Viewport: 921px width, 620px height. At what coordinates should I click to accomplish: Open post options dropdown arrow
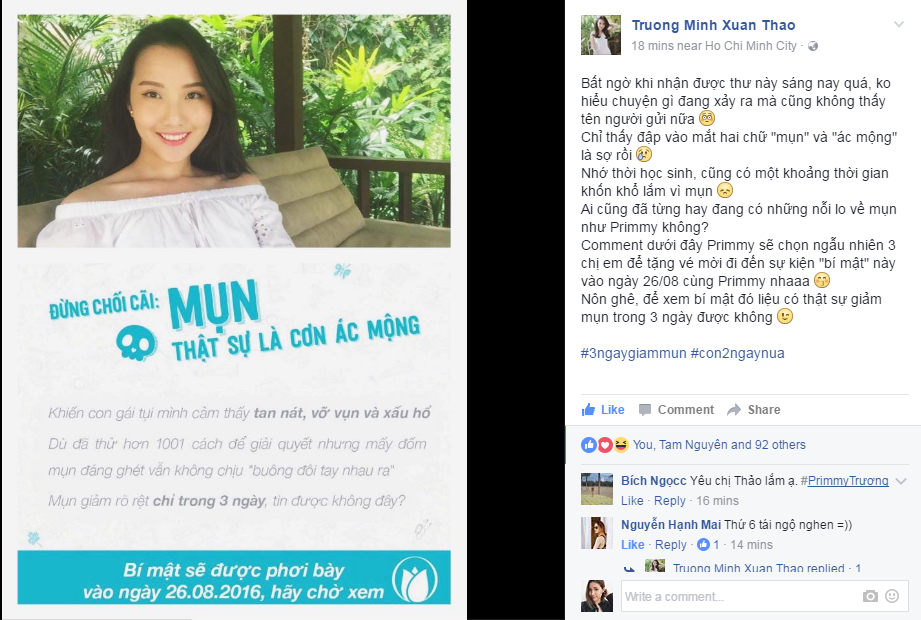click(898, 25)
